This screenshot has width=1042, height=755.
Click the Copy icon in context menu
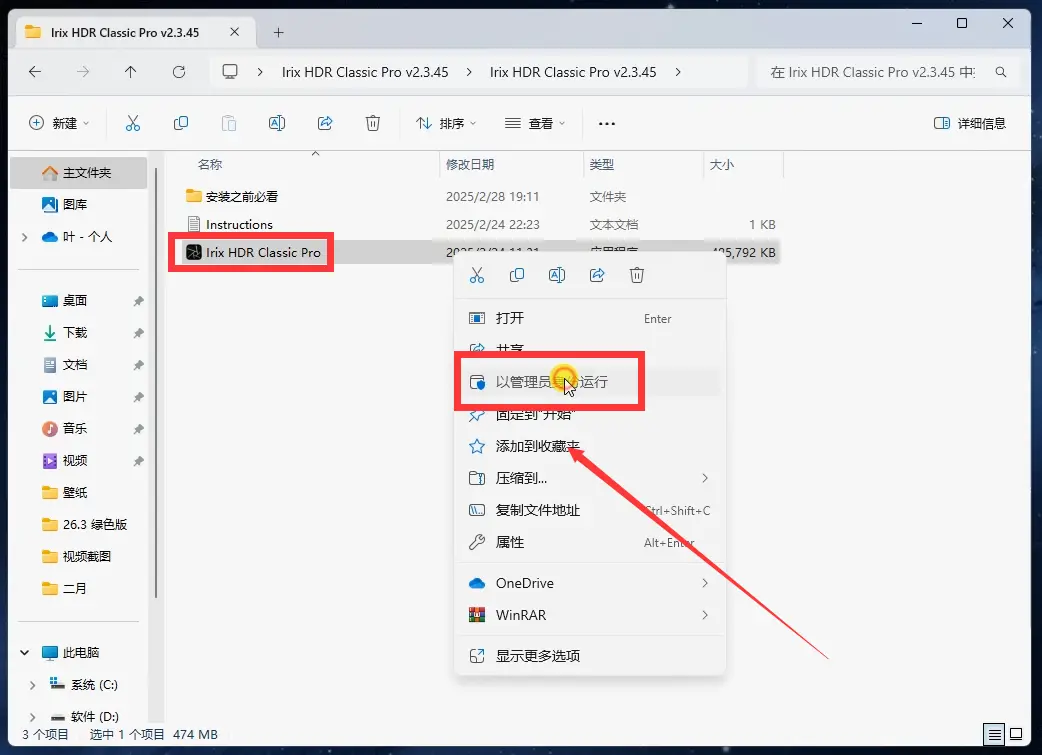click(517, 275)
